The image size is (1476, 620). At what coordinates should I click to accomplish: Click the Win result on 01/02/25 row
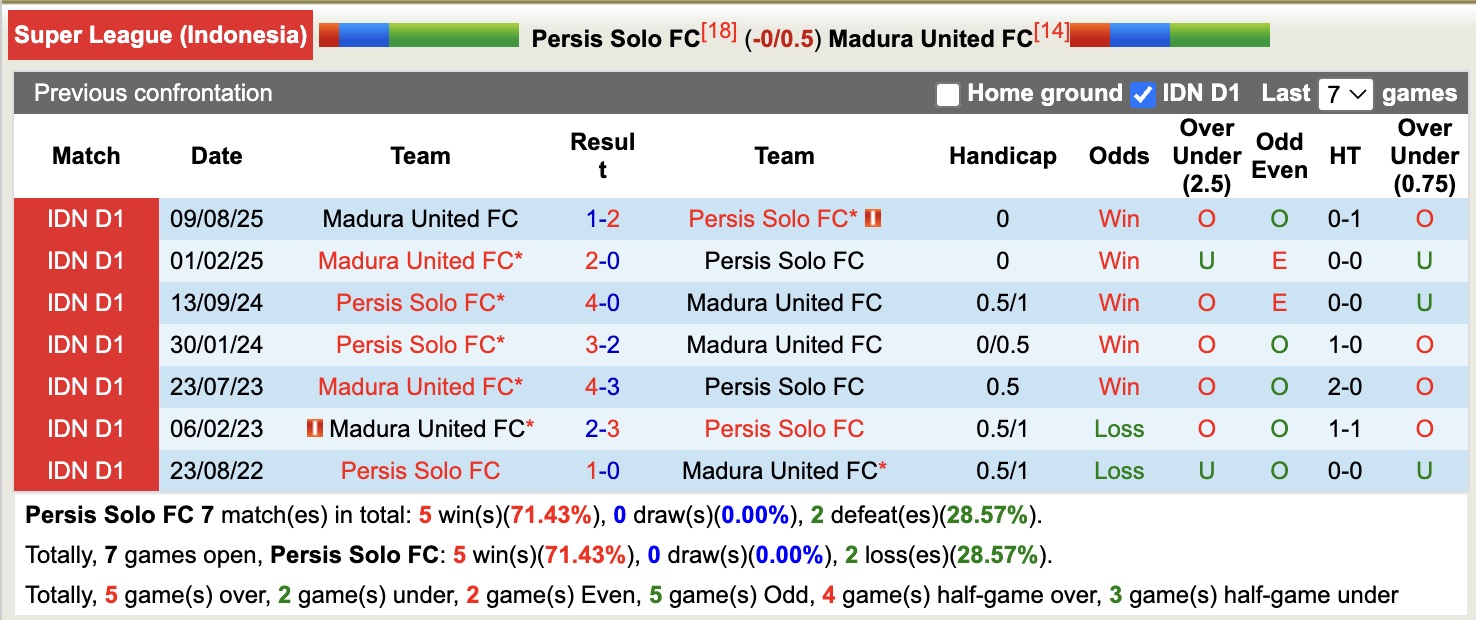click(x=1118, y=260)
